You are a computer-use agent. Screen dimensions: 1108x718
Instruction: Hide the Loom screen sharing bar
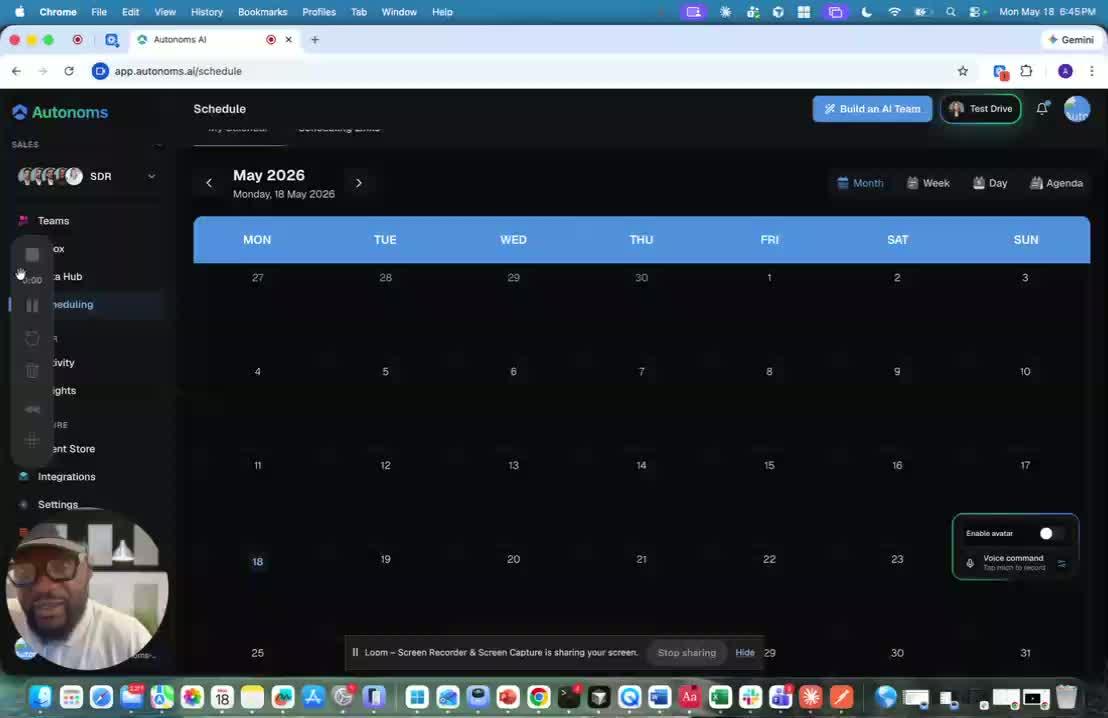[x=745, y=652]
